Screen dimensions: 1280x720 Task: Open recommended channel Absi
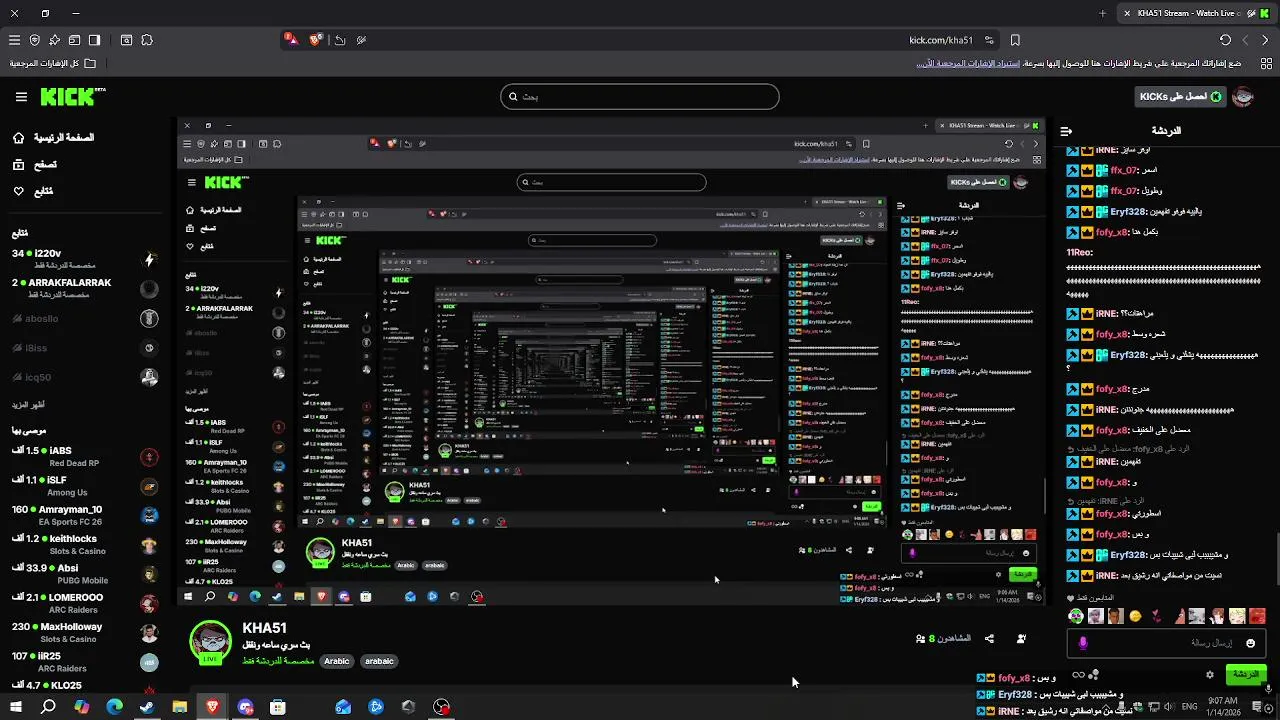click(85, 574)
